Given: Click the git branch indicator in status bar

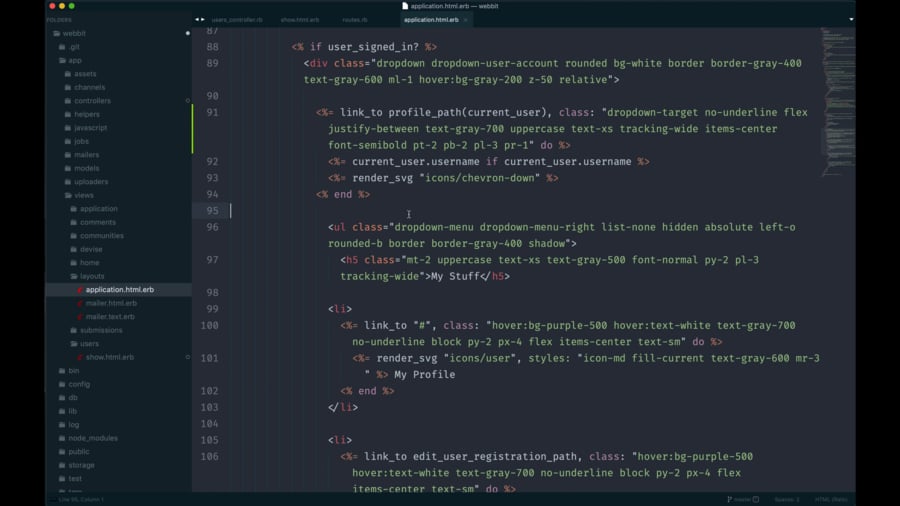Looking at the screenshot, I should click(743, 499).
